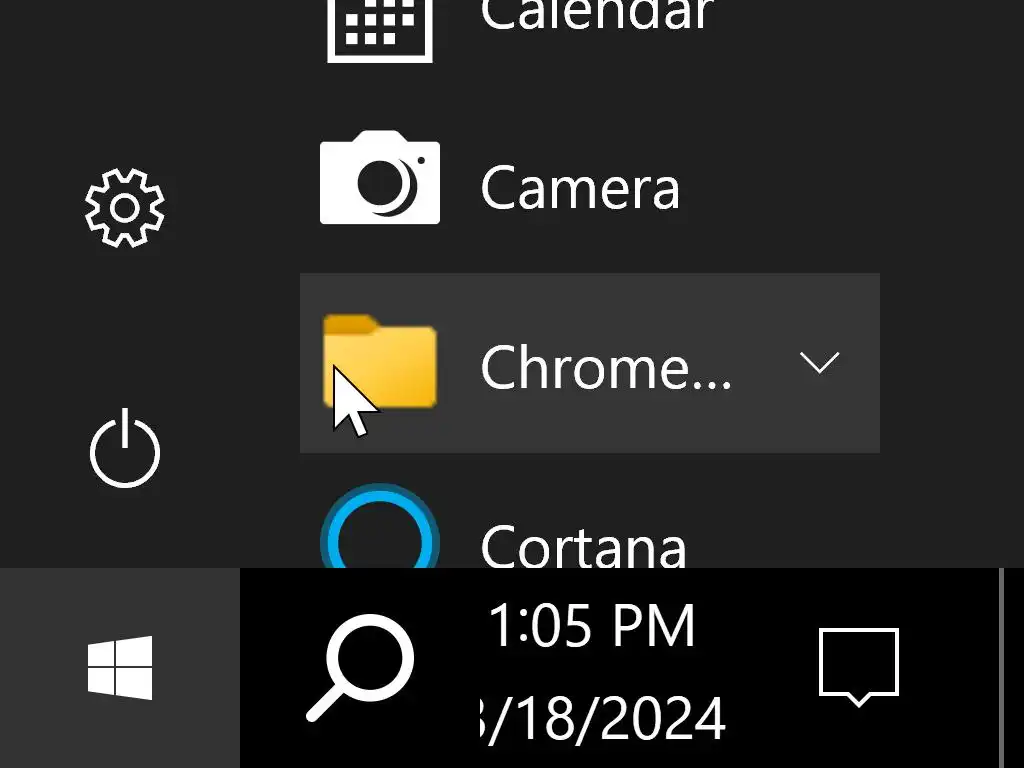Open the clock showing 1:05 PM
This screenshot has height=768, width=1024.
tap(592, 626)
